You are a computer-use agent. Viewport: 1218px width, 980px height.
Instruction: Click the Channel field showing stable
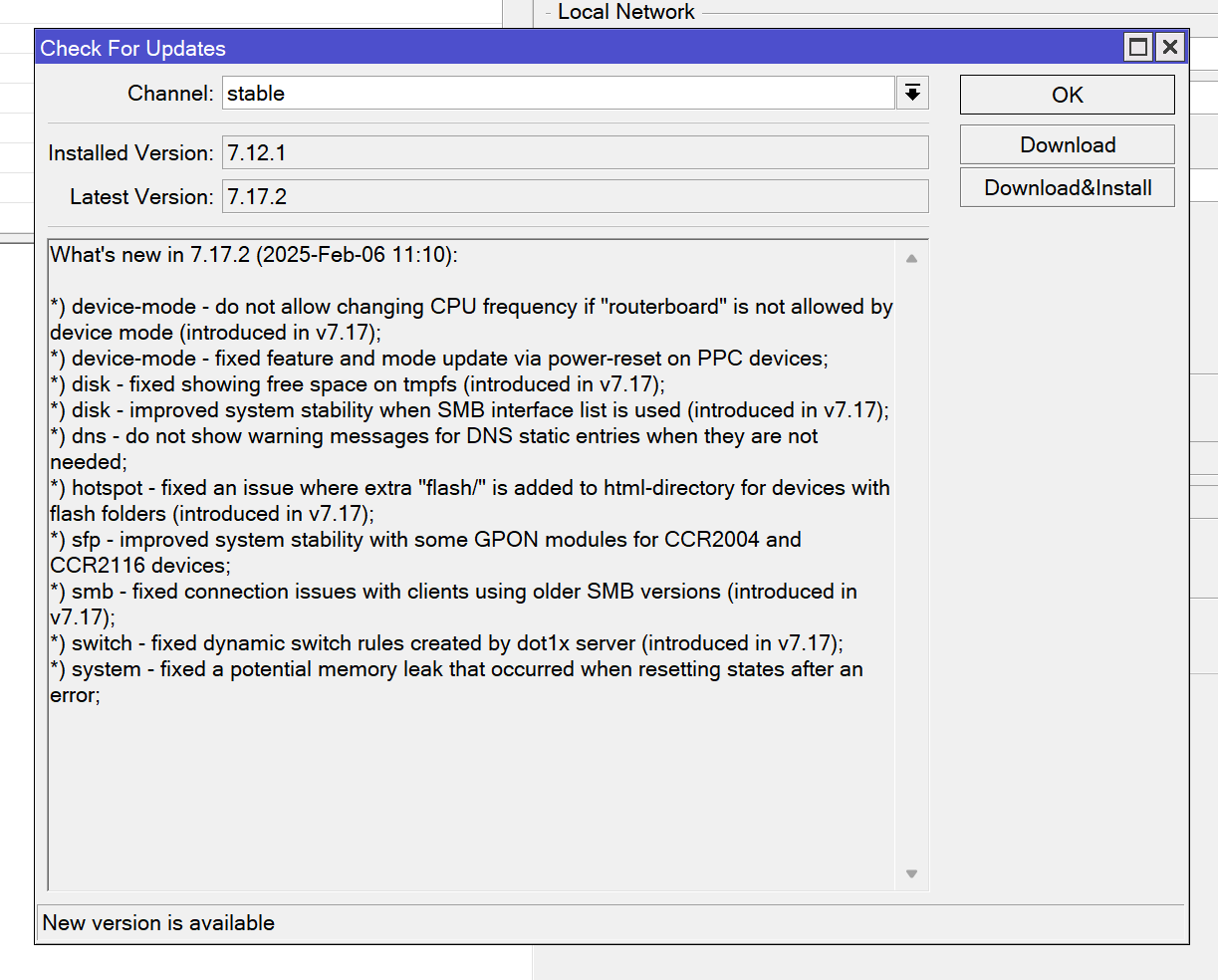(x=558, y=94)
